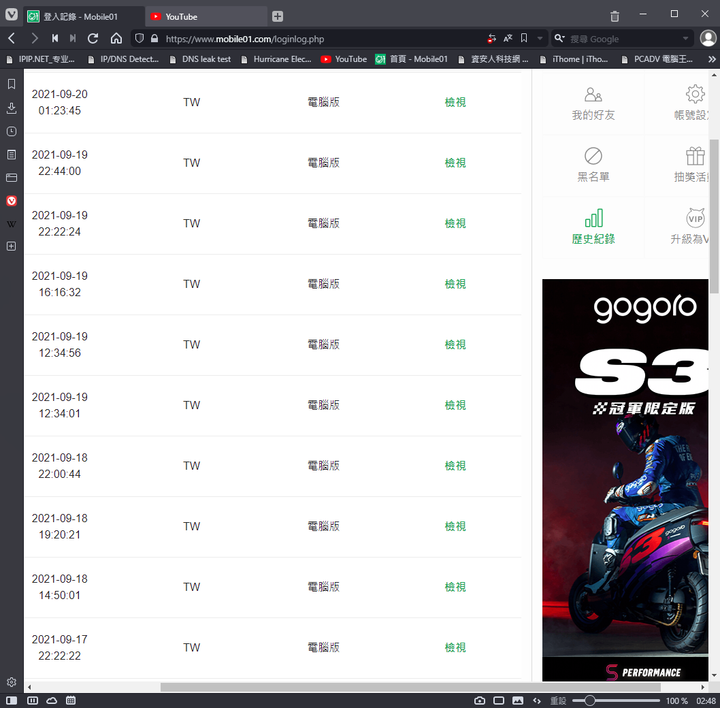720x708 pixels.
Task: Toggle the side panel from status bar
Action: [x=11, y=701]
